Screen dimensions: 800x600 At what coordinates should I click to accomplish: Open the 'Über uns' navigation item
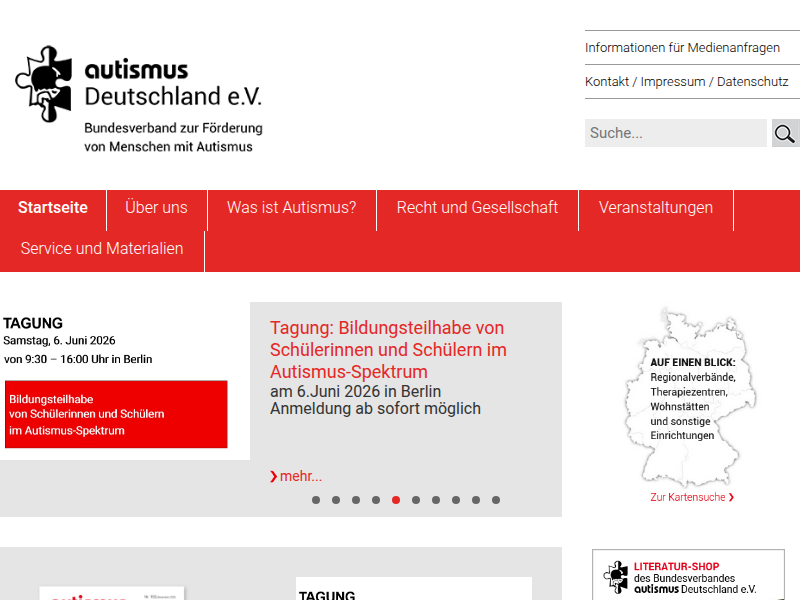[156, 208]
